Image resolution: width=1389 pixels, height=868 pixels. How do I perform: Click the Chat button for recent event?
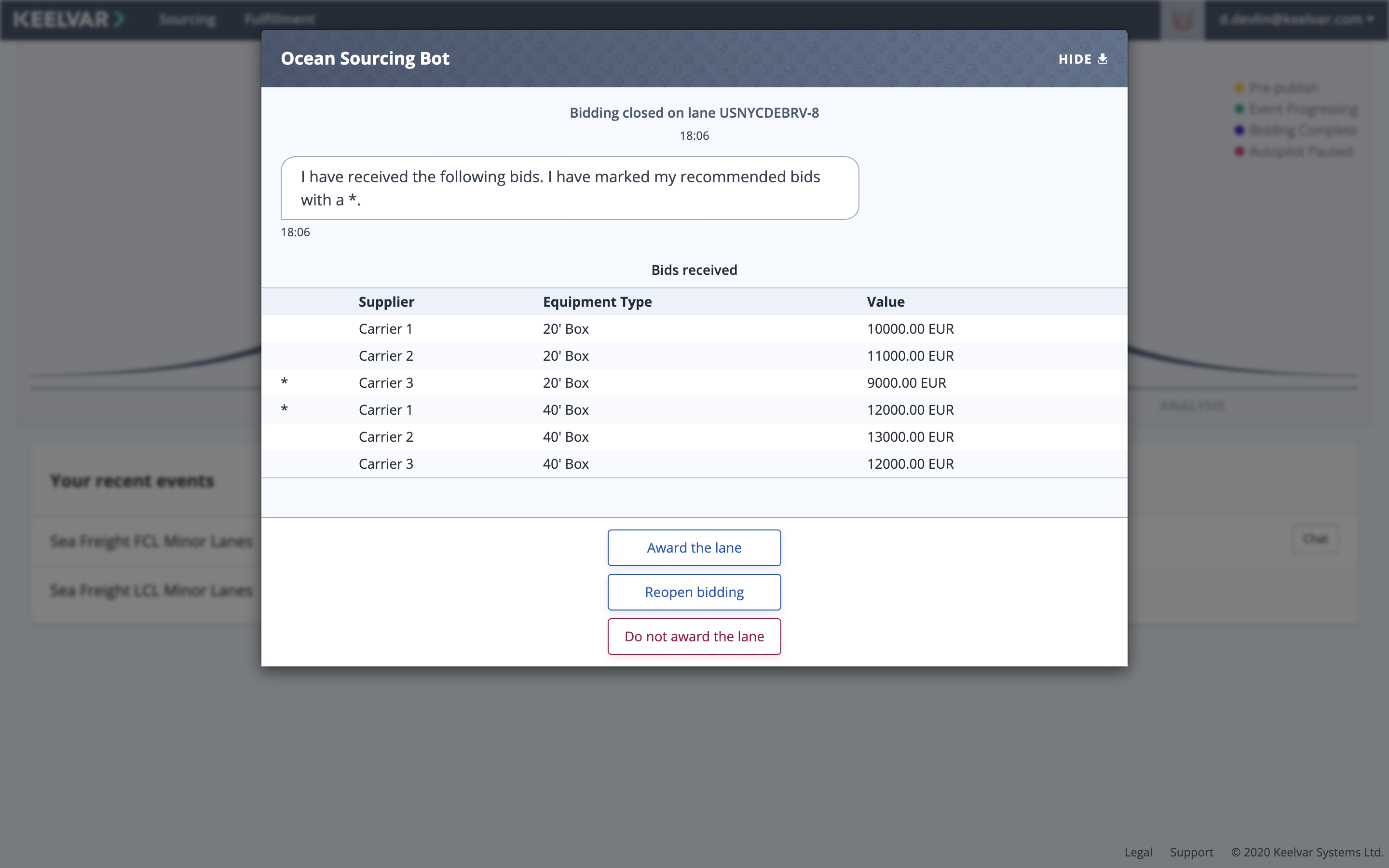[1315, 539]
